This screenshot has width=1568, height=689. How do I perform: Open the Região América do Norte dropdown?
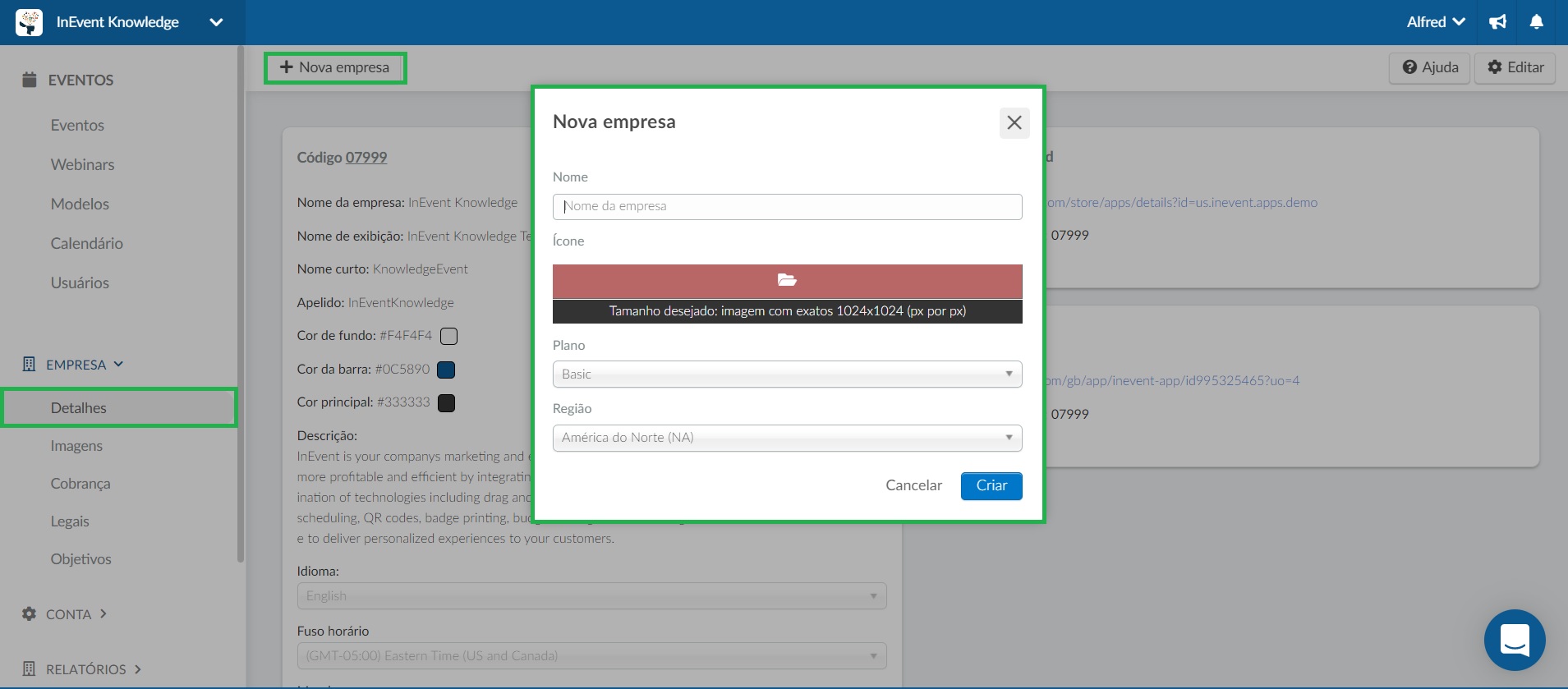[x=787, y=438]
